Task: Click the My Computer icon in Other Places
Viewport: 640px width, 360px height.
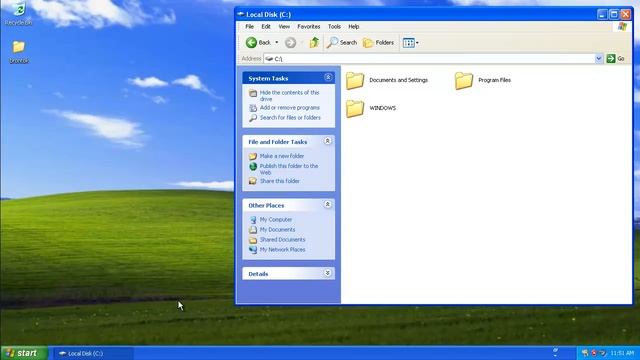Action: (253, 220)
